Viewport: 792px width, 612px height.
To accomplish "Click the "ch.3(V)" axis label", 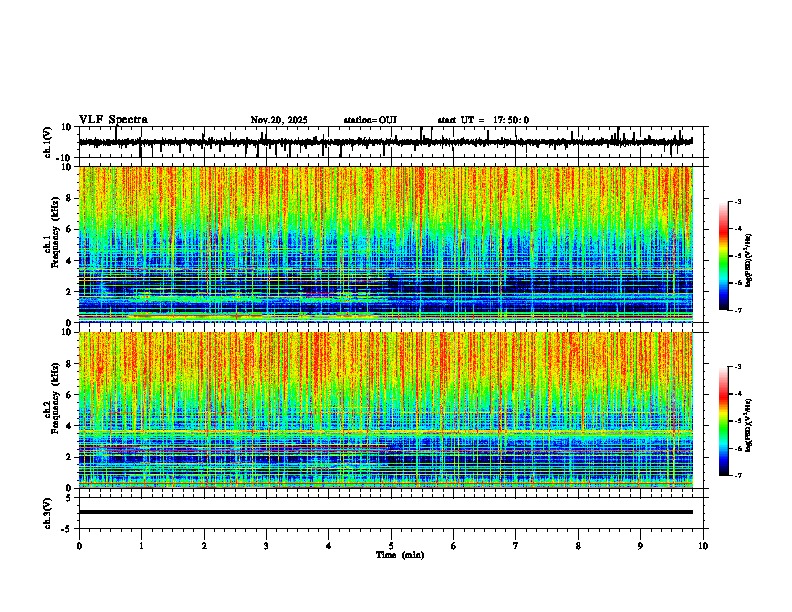I will click(48, 513).
